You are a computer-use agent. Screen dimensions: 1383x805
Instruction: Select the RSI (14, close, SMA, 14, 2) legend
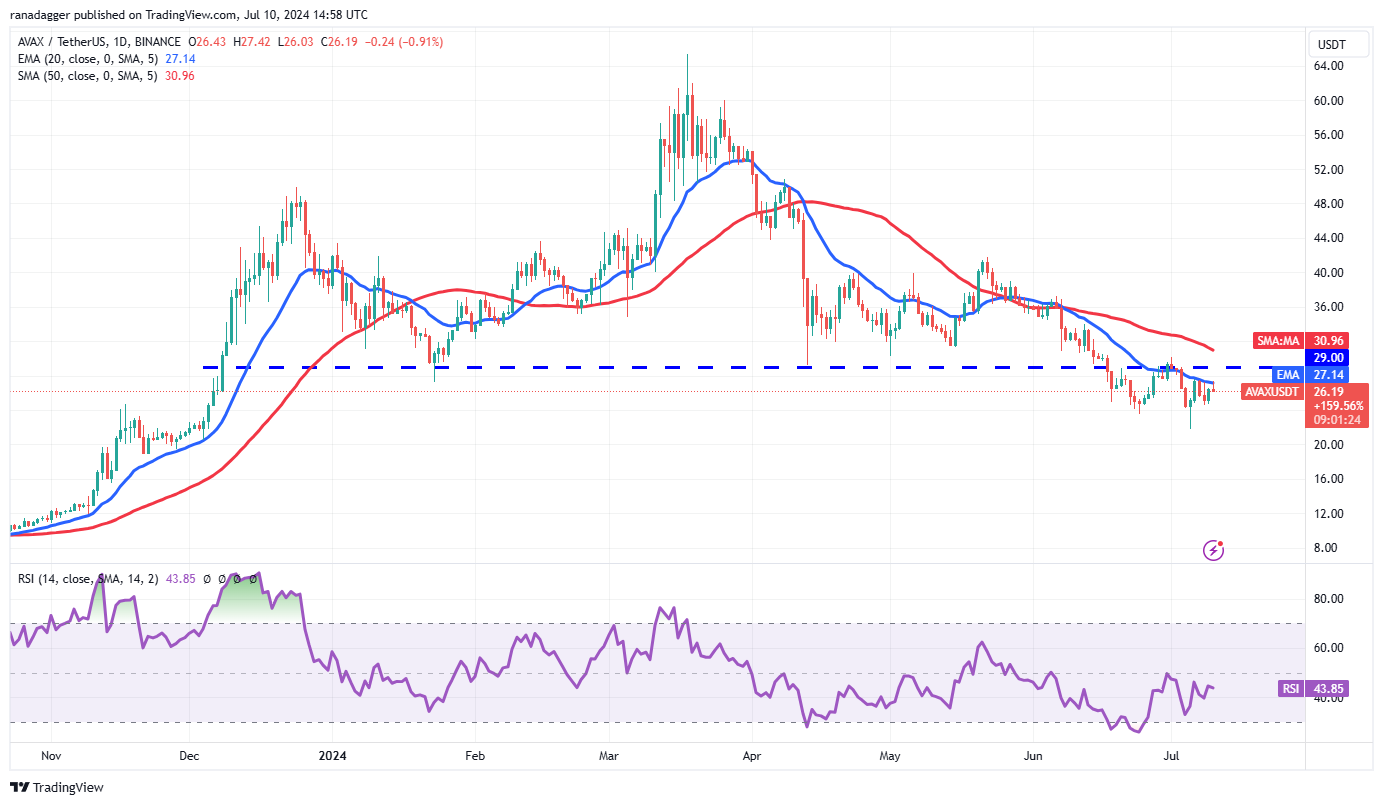(86, 578)
